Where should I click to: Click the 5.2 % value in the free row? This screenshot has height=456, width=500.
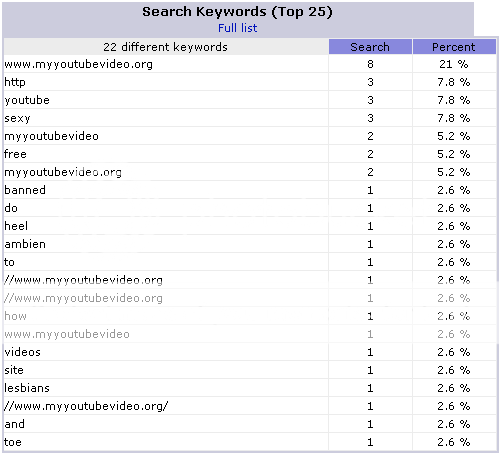(x=454, y=154)
